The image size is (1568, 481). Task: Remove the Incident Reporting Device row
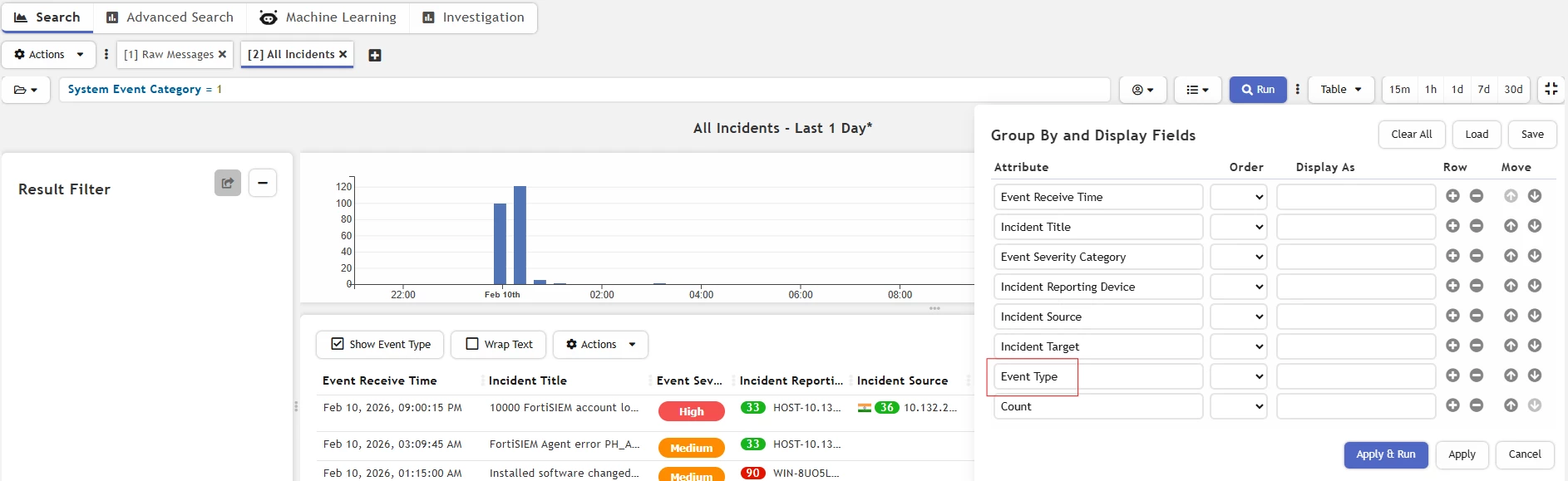[x=1477, y=286]
